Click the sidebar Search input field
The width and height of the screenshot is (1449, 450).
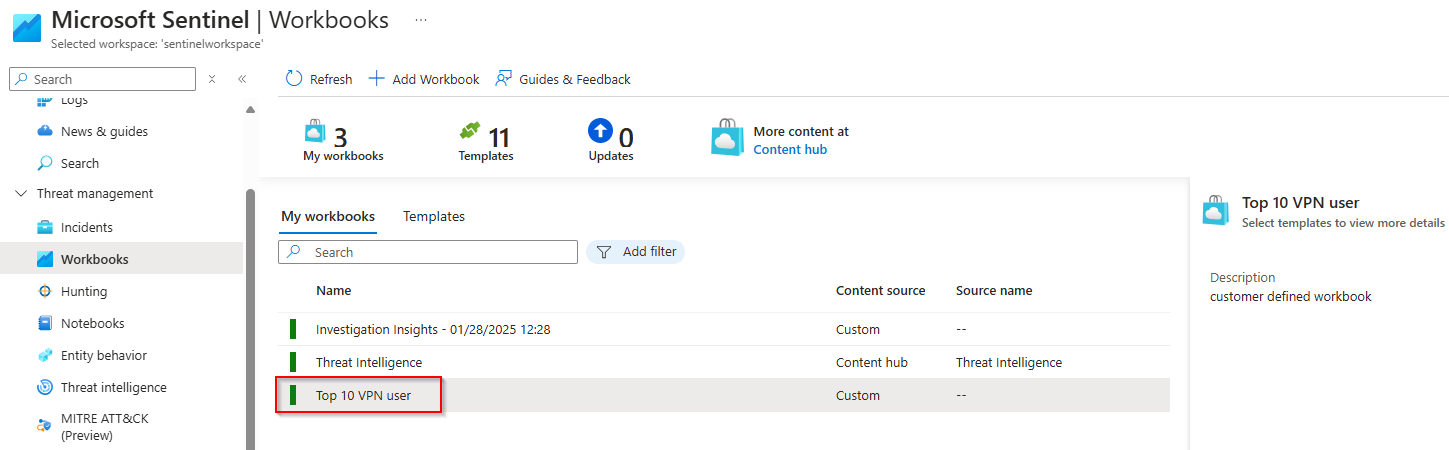coord(102,79)
